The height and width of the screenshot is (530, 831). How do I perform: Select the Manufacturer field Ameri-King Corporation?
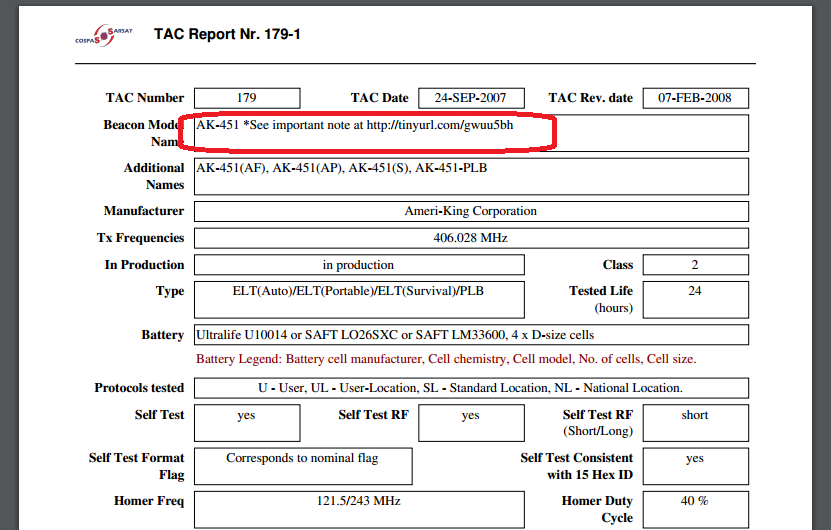coord(470,212)
